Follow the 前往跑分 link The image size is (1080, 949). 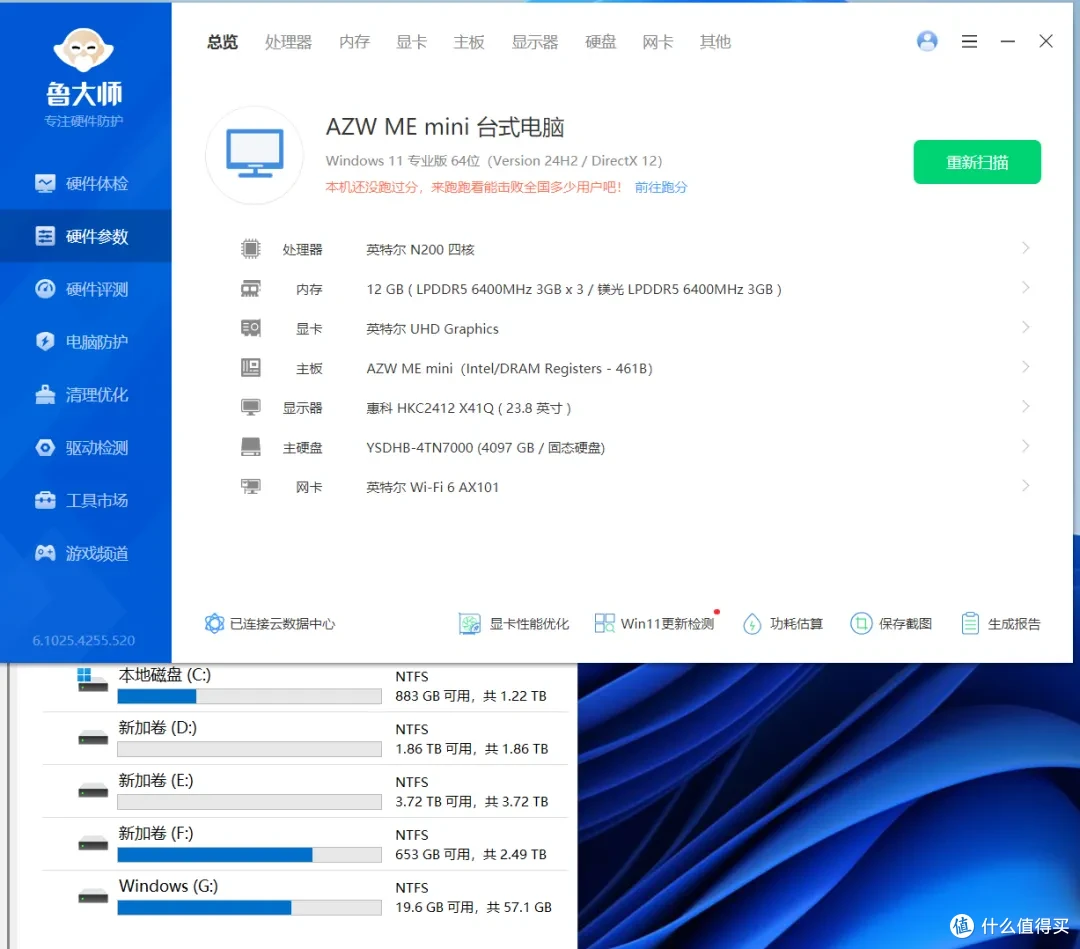click(x=661, y=187)
